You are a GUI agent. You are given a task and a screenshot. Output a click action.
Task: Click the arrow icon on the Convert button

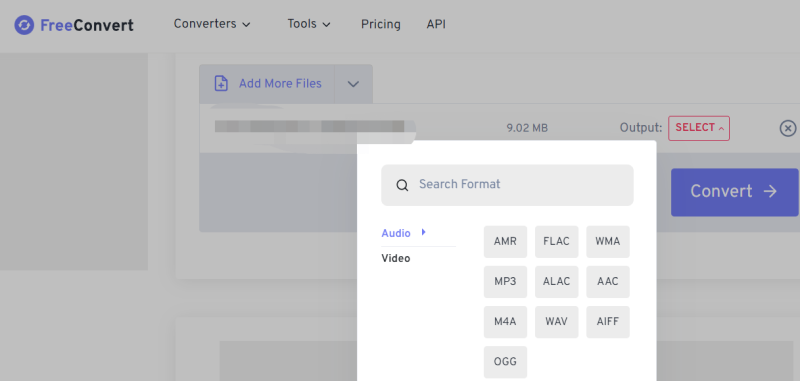click(x=770, y=191)
